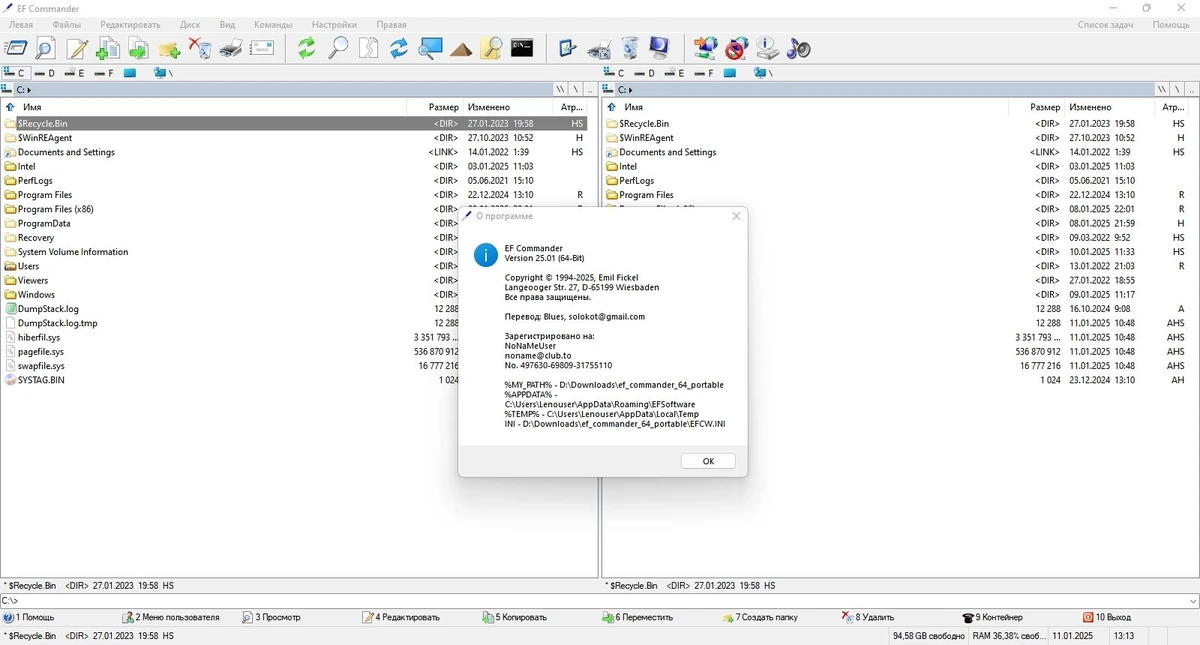Switch left panel to drive D
Screen dimensions: 1200x645
tap(45, 73)
